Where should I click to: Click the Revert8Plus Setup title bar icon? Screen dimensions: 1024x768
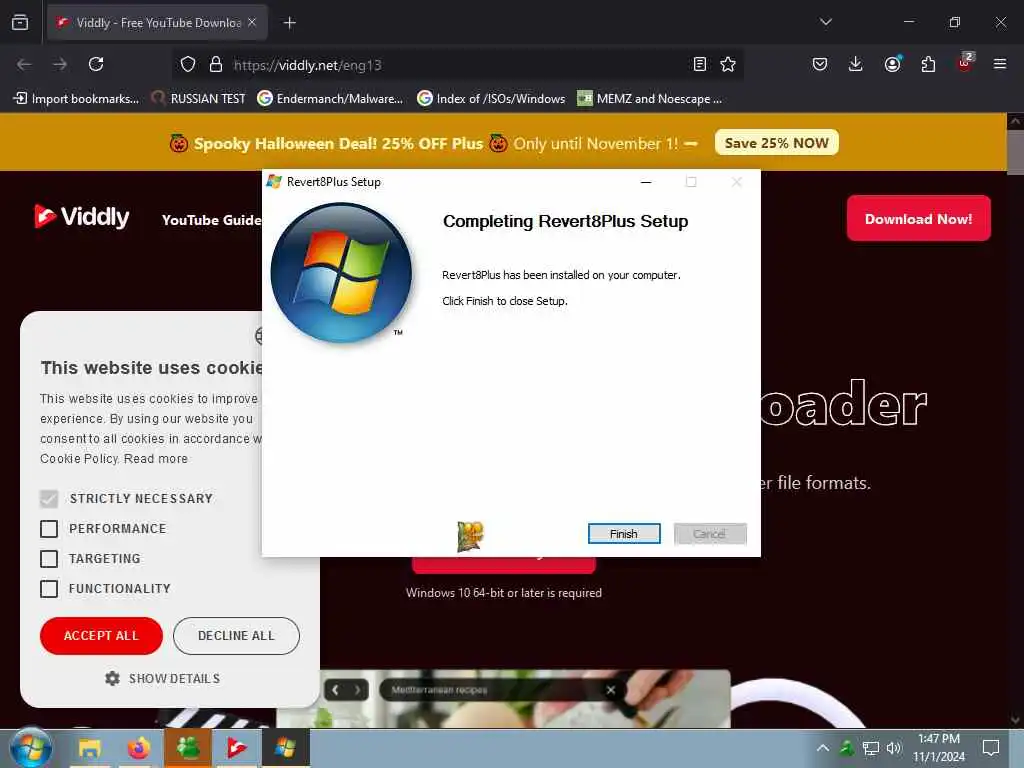(x=274, y=182)
